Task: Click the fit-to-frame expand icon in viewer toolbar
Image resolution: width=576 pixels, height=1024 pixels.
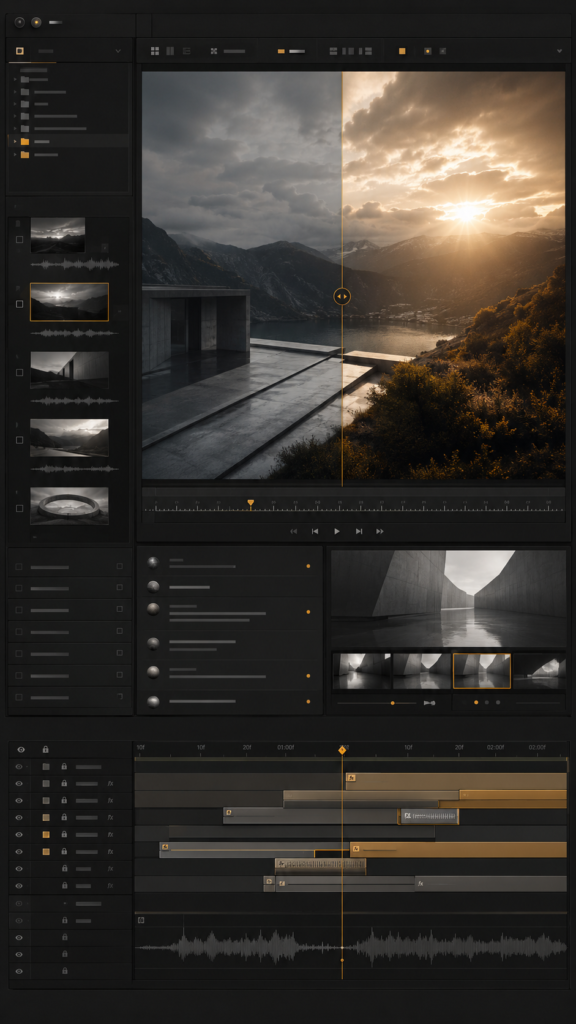Action: click(214, 51)
